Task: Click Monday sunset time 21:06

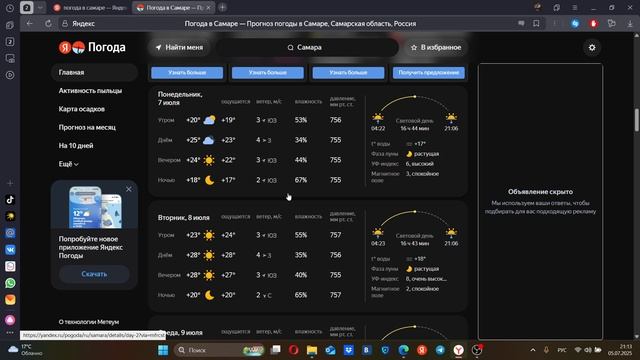Action: coord(451,129)
